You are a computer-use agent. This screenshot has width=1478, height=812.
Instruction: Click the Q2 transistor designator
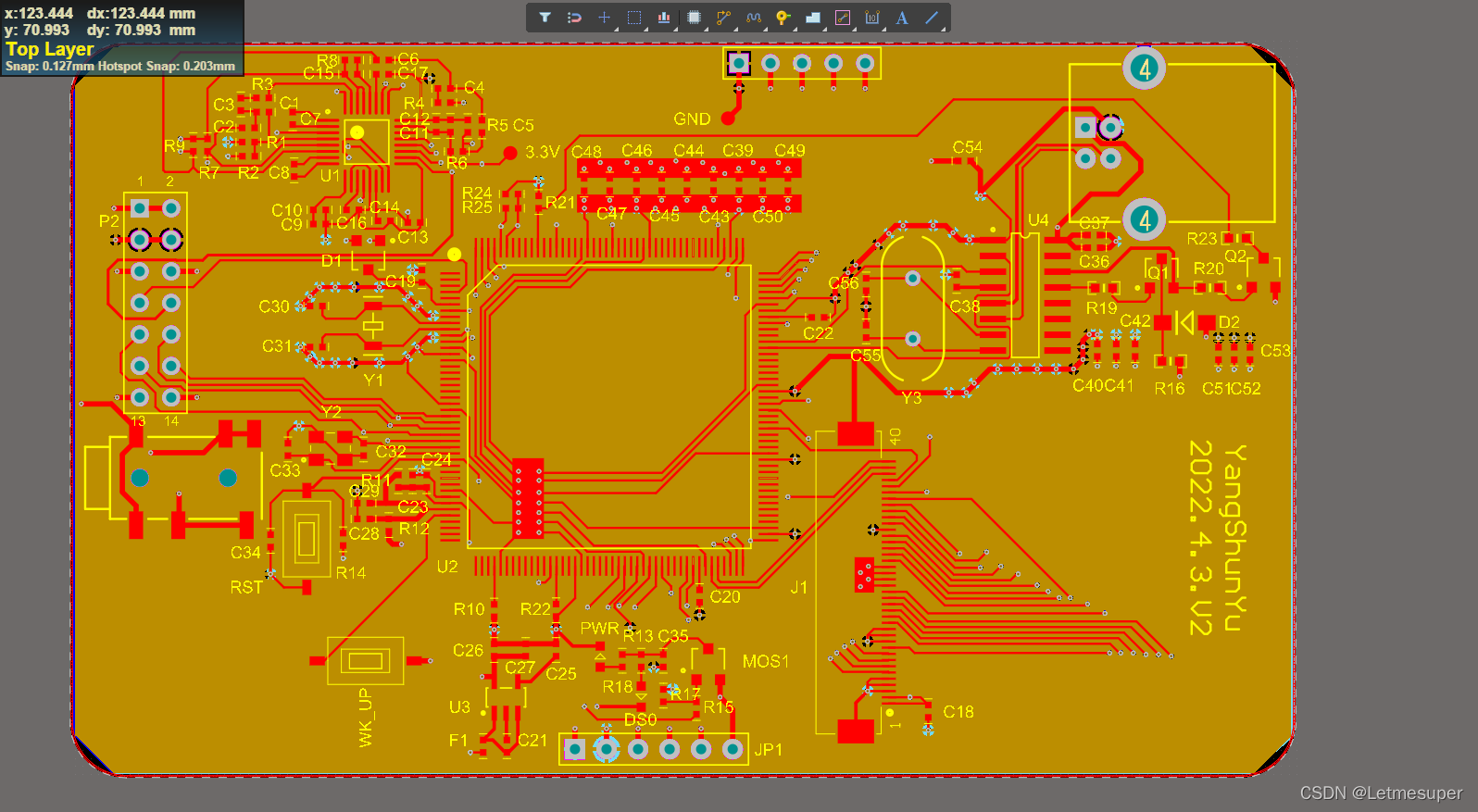[x=1235, y=256]
